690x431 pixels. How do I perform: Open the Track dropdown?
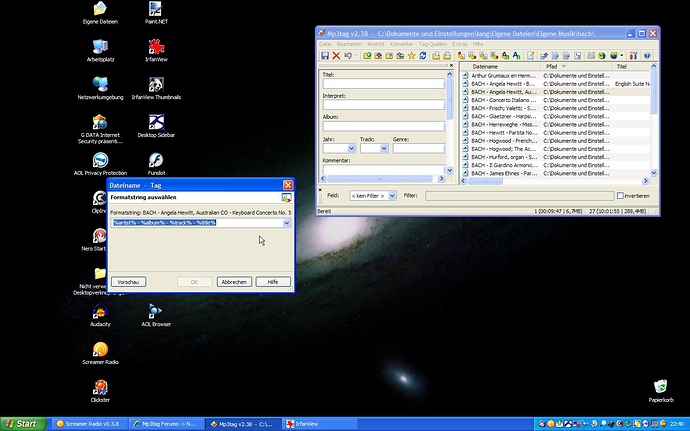pos(384,149)
